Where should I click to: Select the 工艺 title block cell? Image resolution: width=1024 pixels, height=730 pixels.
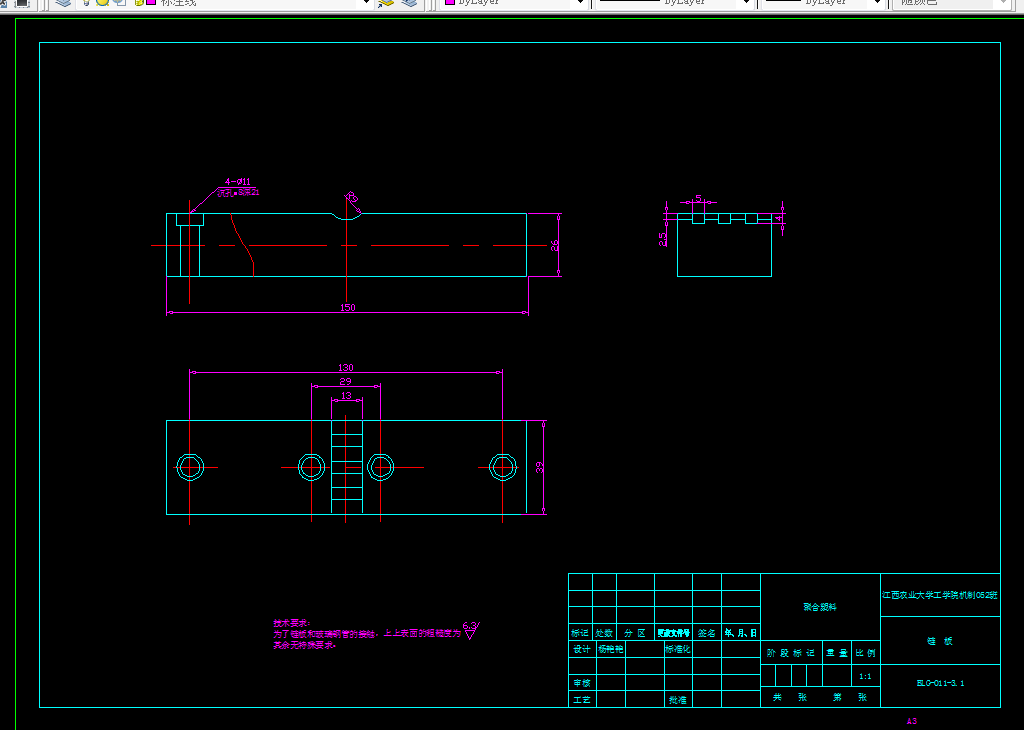pos(582,699)
